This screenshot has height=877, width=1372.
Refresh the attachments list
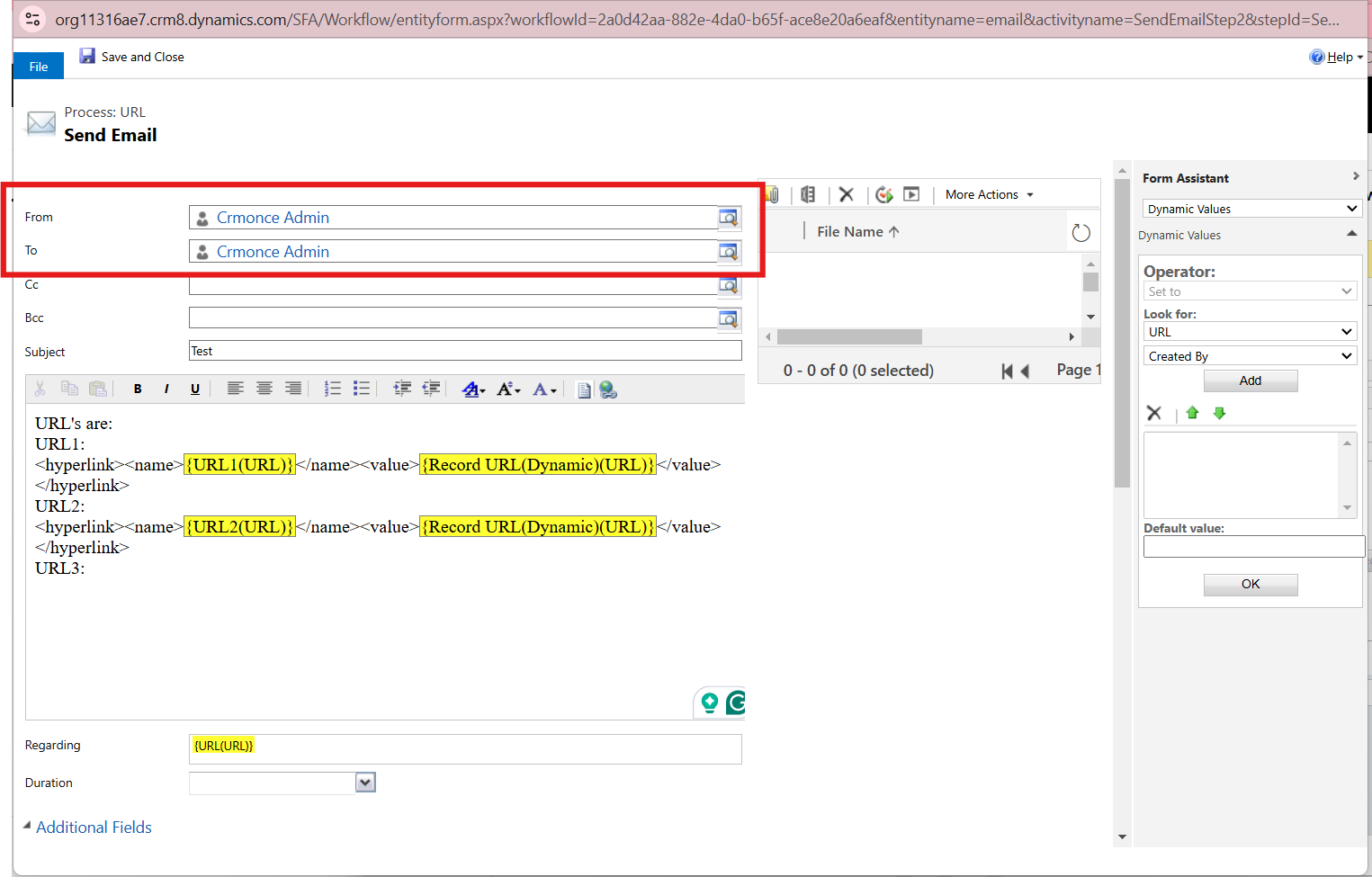[x=1081, y=233]
